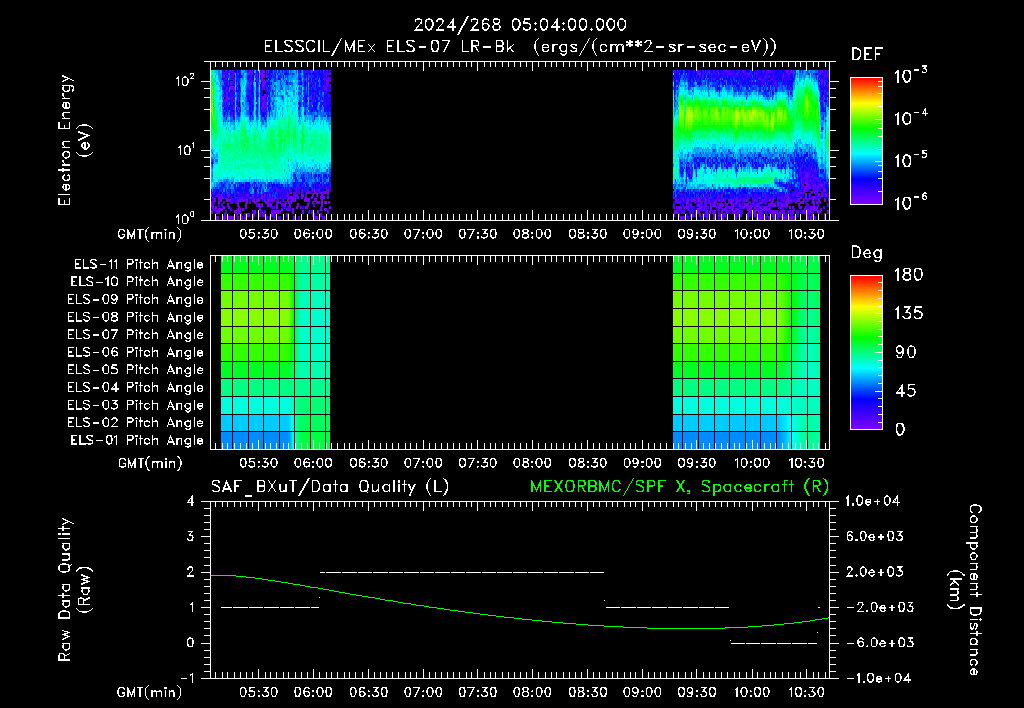
Task: Click the 10^-4 DEF scale value
Action: click(x=910, y=117)
